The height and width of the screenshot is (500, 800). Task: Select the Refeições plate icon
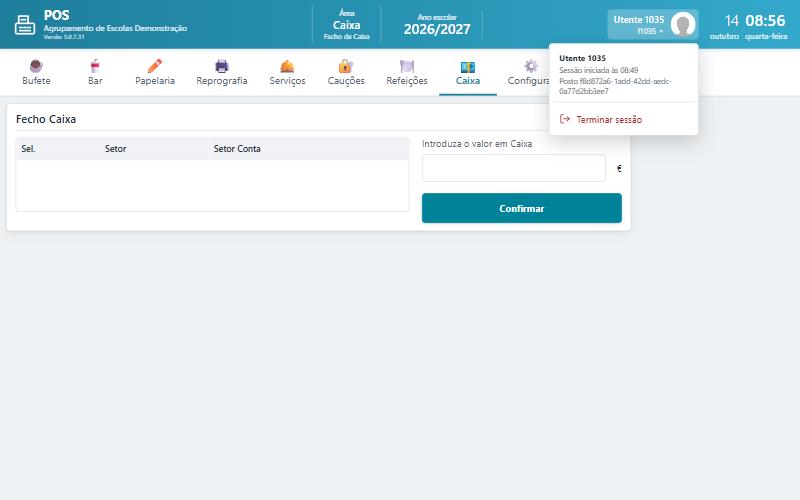(407, 66)
